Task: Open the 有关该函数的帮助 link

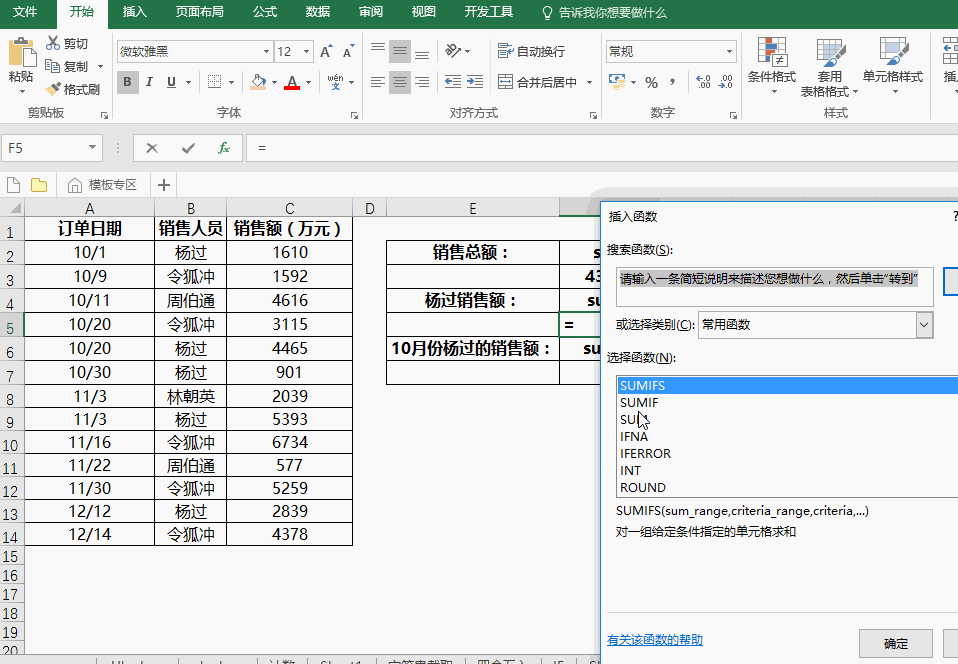Action: coord(655,640)
